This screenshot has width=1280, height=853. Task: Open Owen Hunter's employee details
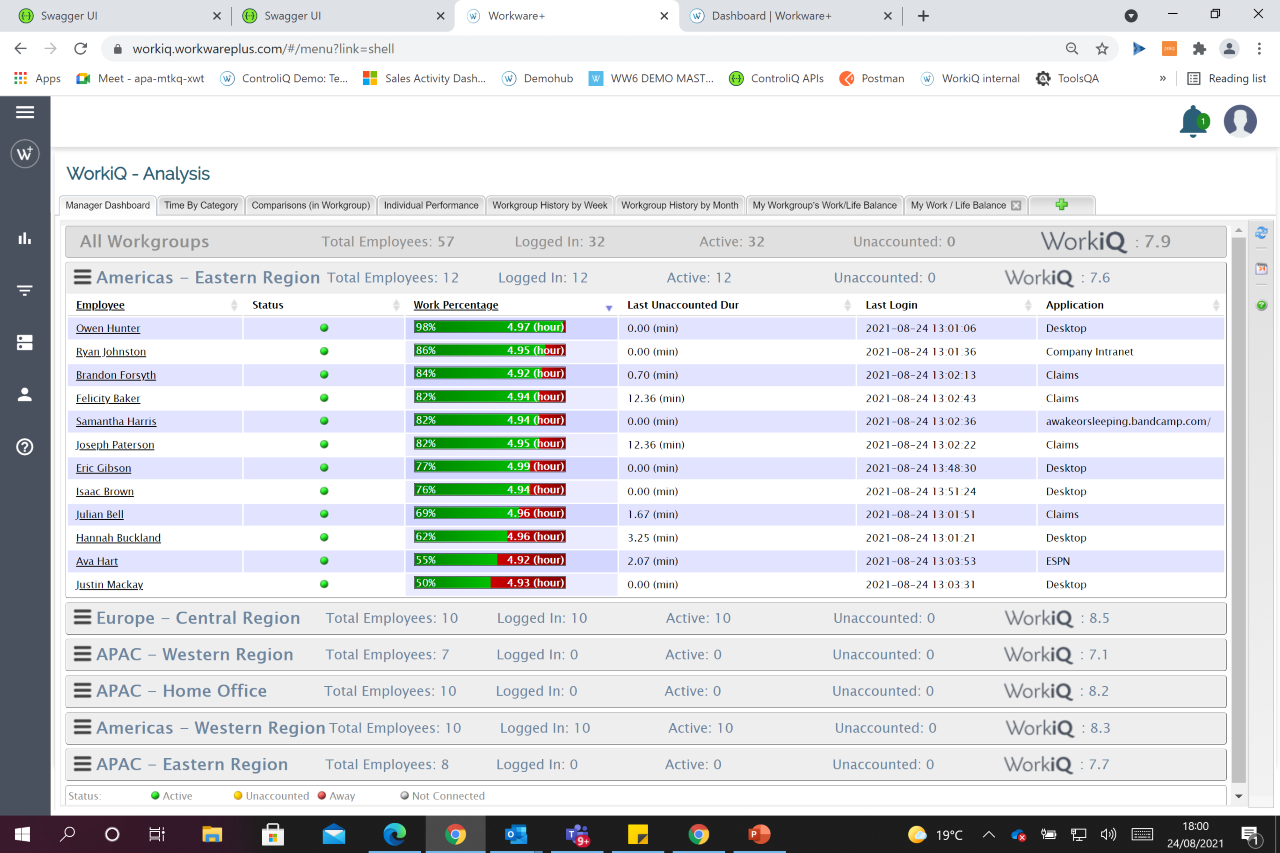click(x=107, y=327)
